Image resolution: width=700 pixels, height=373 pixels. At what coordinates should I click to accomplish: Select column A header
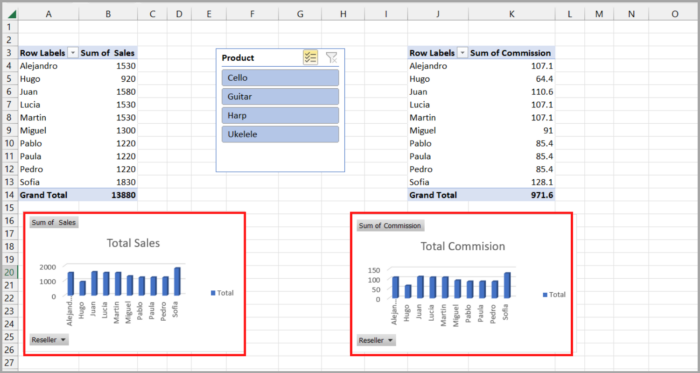(48, 14)
